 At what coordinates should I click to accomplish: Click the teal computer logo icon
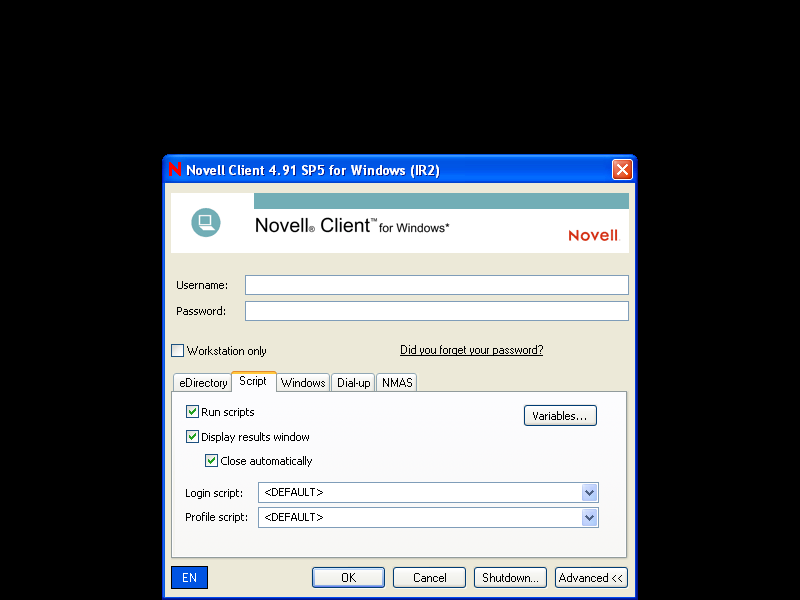click(x=206, y=222)
